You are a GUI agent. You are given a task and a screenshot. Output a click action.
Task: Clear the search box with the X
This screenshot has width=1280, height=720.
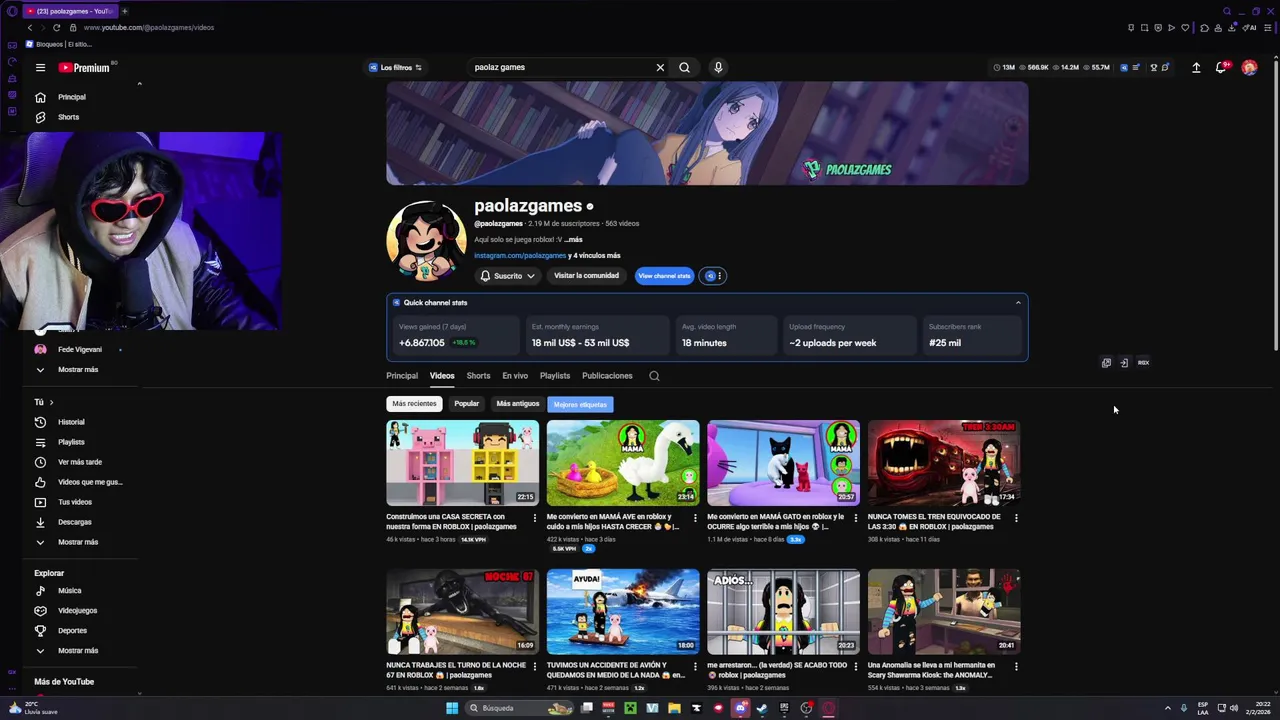click(660, 68)
